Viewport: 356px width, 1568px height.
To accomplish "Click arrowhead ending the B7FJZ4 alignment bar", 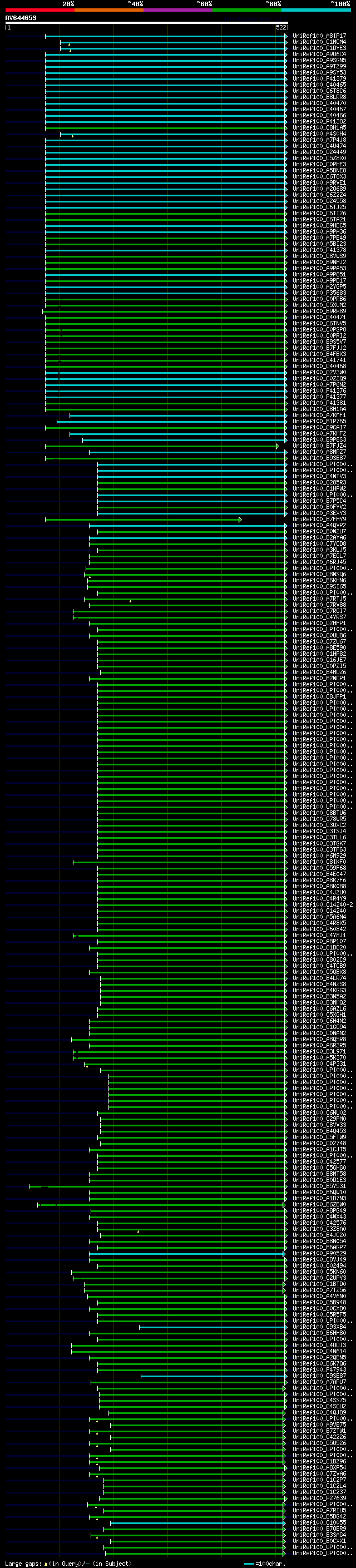I will [278, 446].
